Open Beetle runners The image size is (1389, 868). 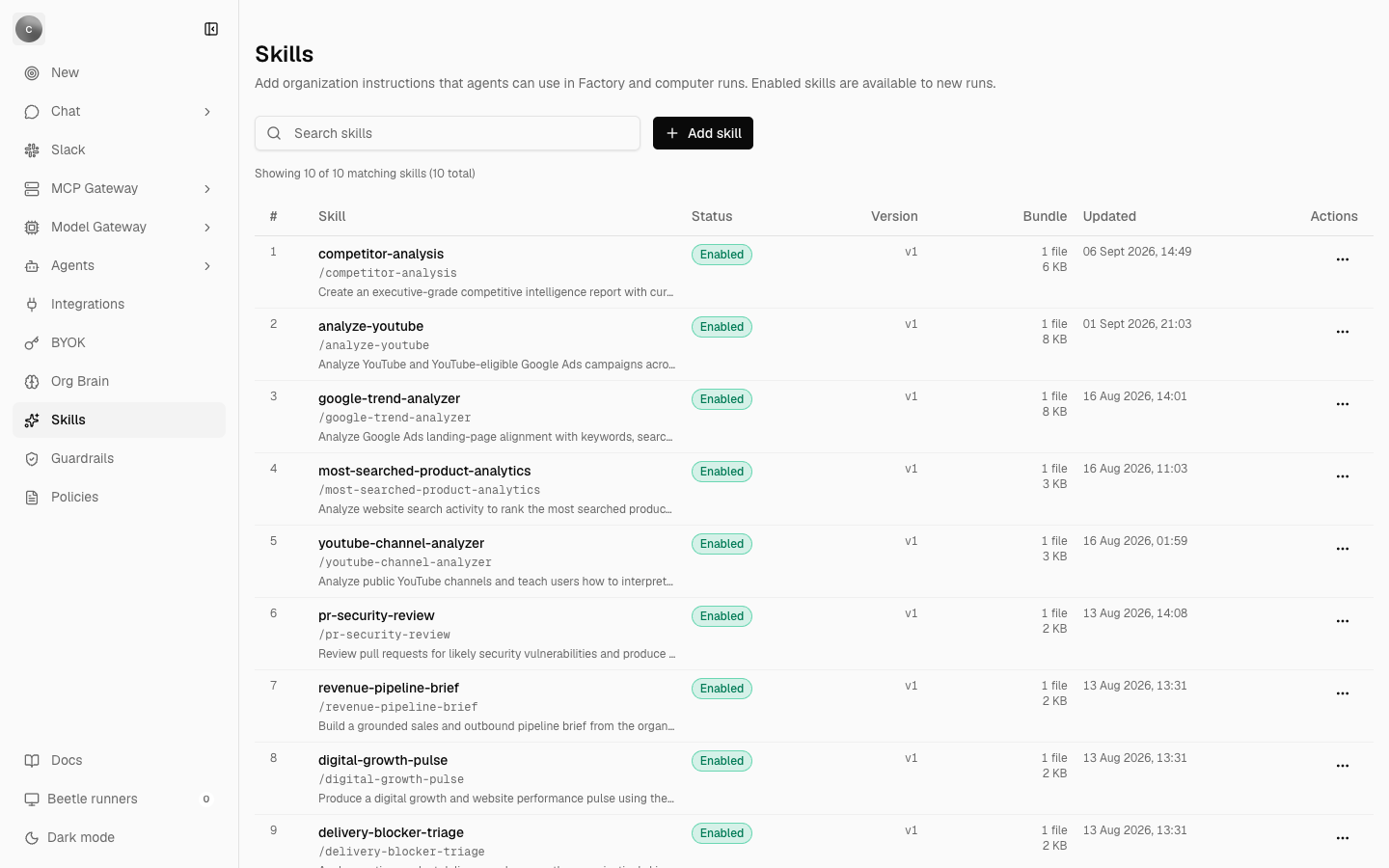(119, 800)
